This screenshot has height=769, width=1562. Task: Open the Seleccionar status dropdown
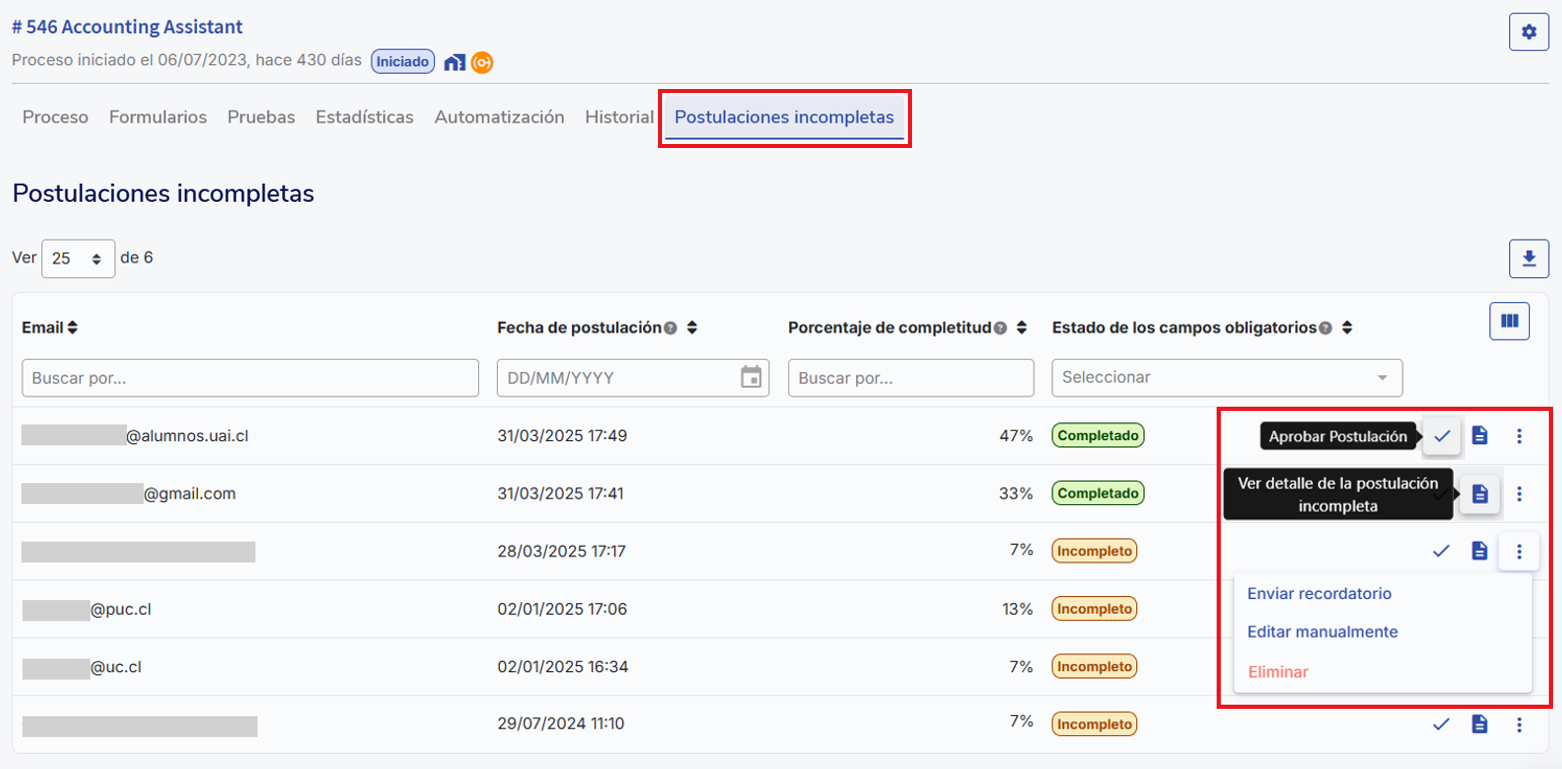1226,378
